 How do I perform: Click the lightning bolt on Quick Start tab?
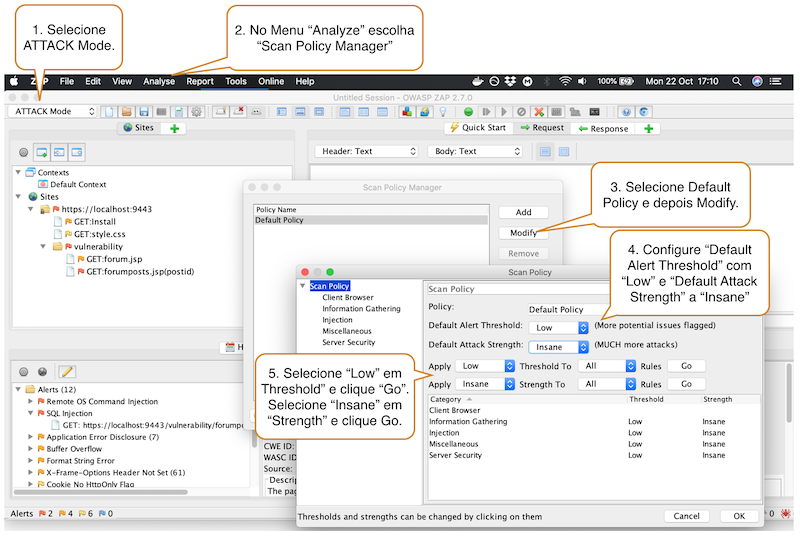pos(455,128)
